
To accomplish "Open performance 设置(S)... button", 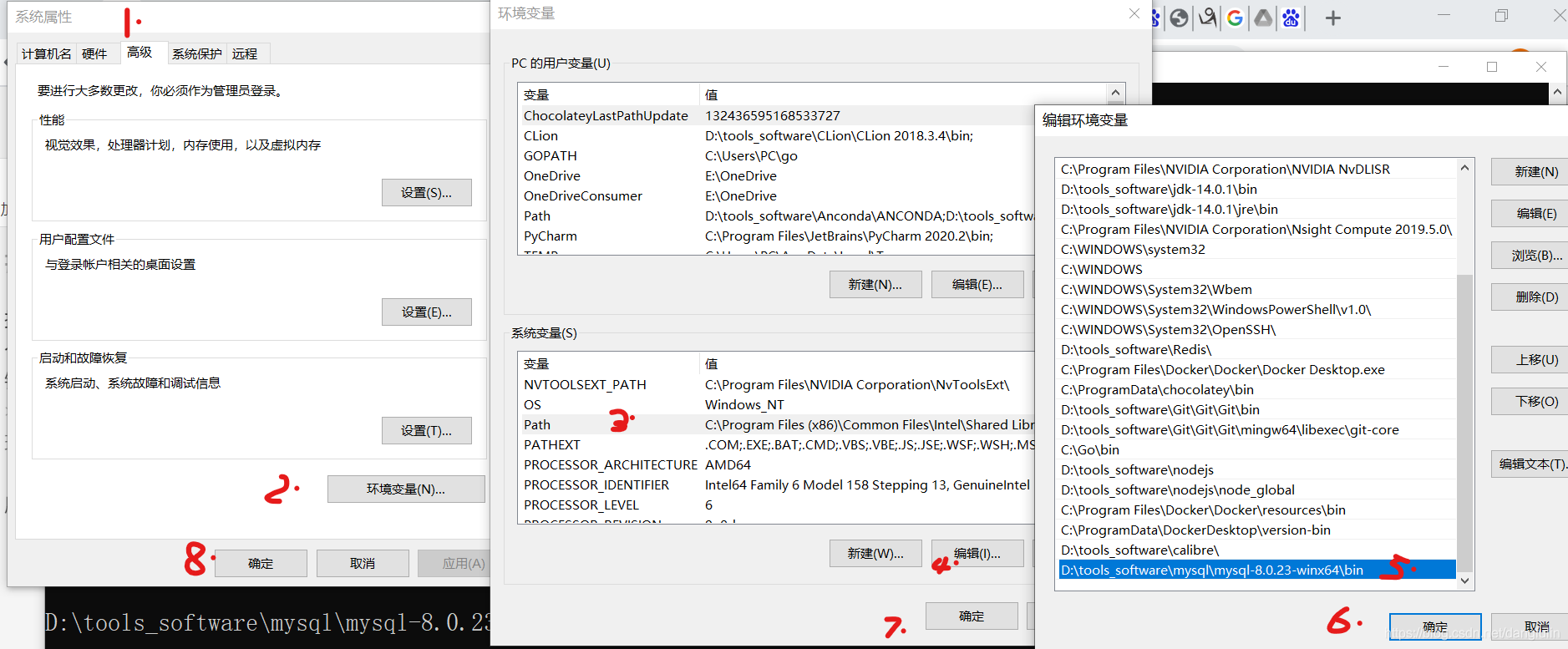I will pyautogui.click(x=426, y=192).
